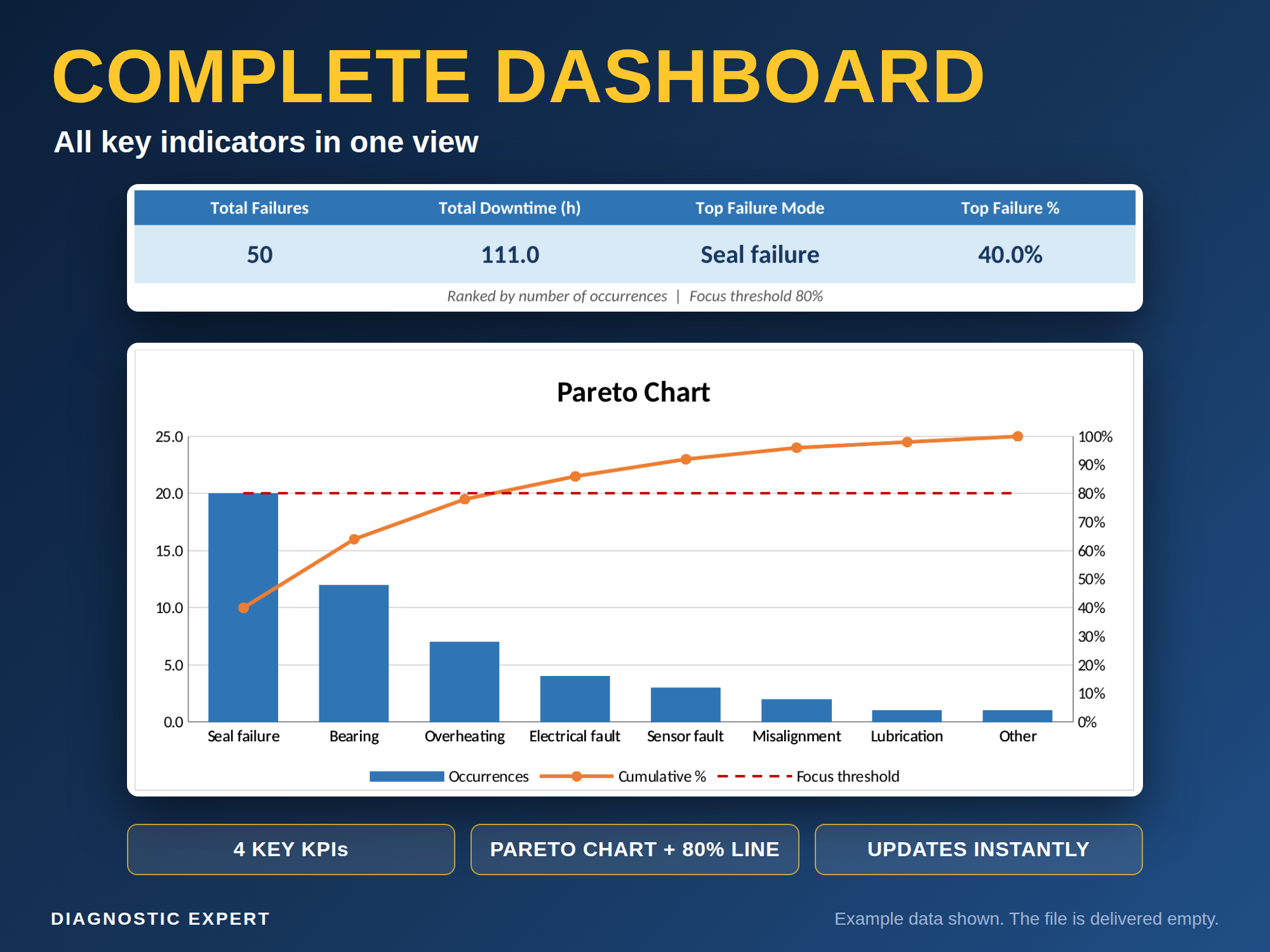Click the 4 KEY KPIs button
Viewport: 1270px width, 952px height.
(291, 849)
